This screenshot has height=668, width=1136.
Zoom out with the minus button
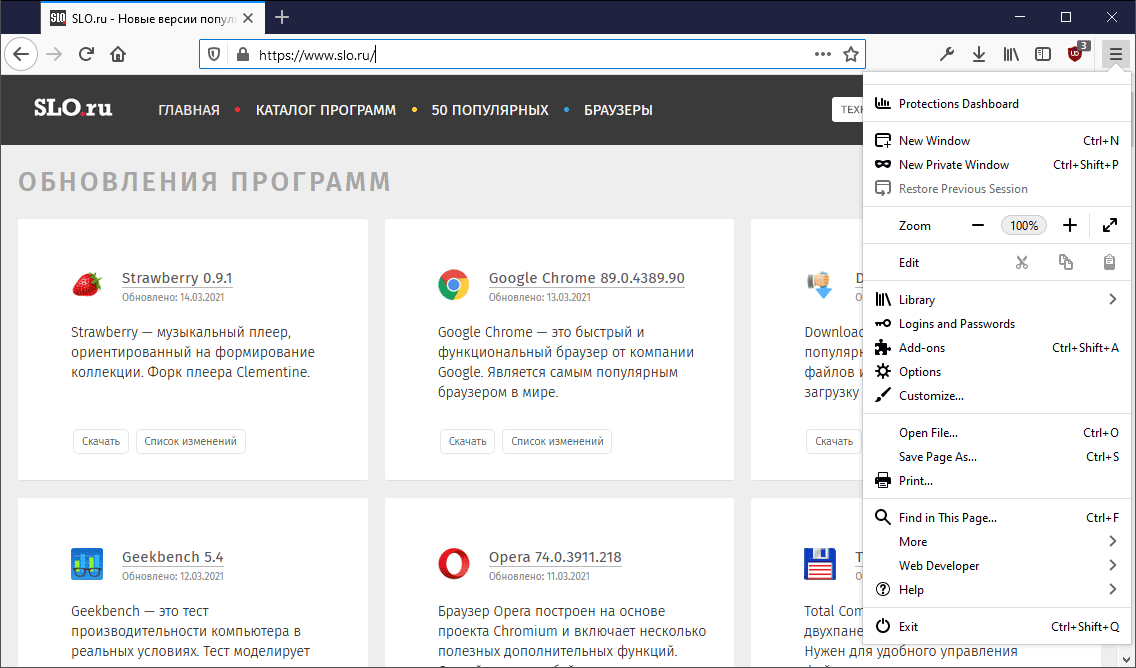tap(977, 225)
